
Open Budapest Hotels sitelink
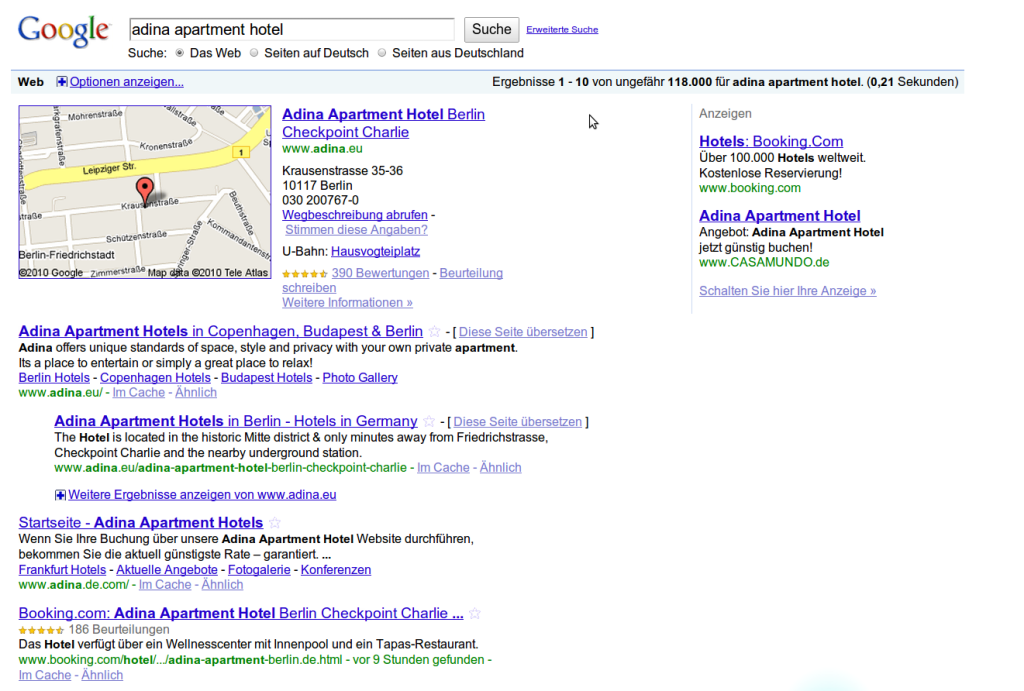click(x=266, y=378)
